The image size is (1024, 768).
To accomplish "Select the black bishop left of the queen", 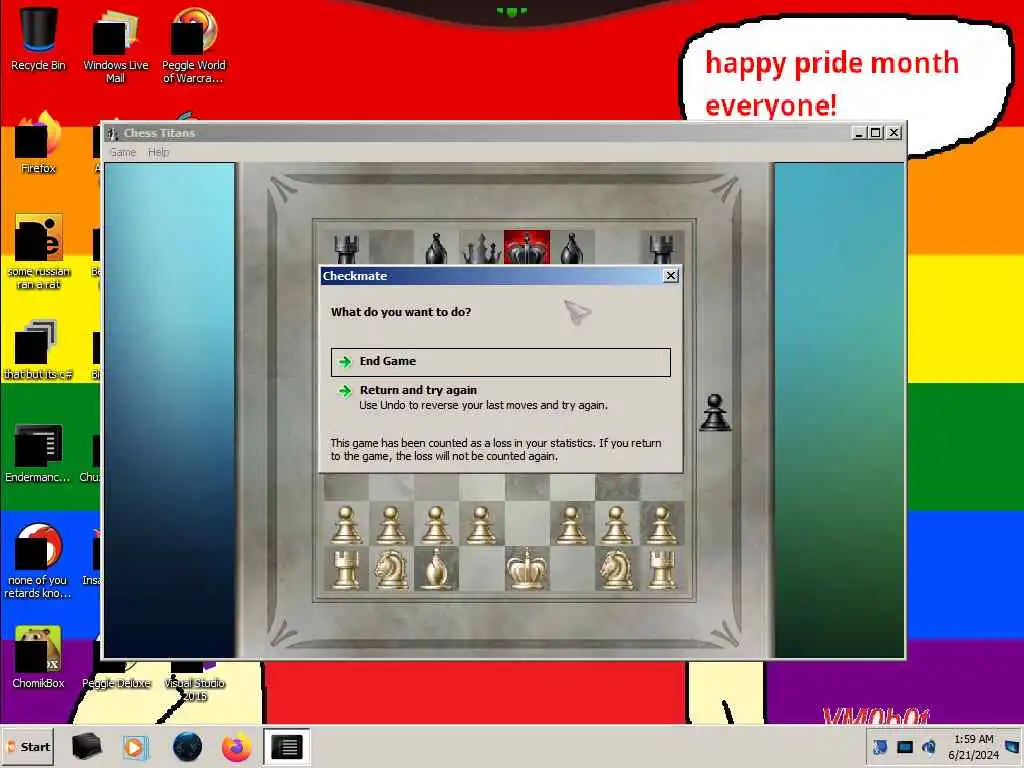I will (436, 248).
